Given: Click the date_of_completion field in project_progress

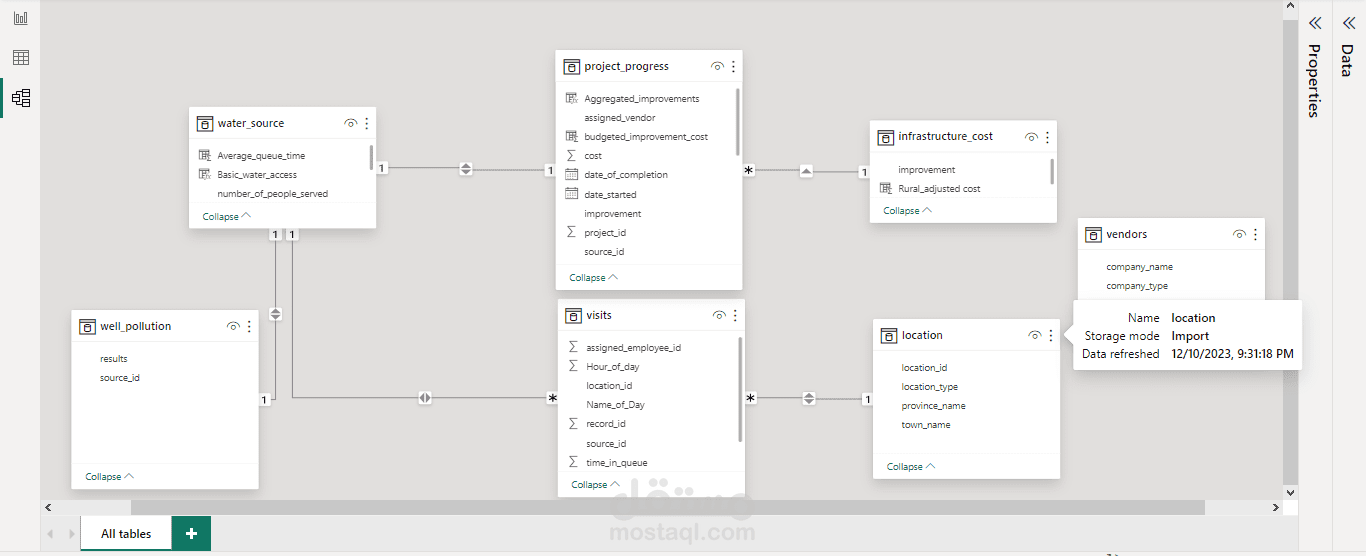Looking at the screenshot, I should coord(626,175).
